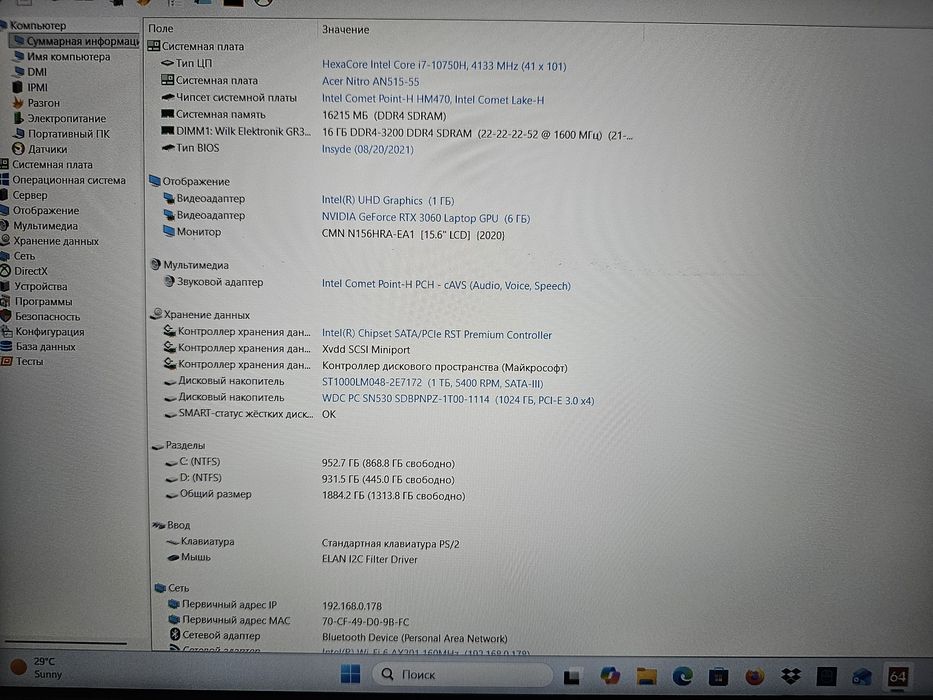Click the Разделы group header
This screenshot has height=700, width=933.
click(x=178, y=445)
